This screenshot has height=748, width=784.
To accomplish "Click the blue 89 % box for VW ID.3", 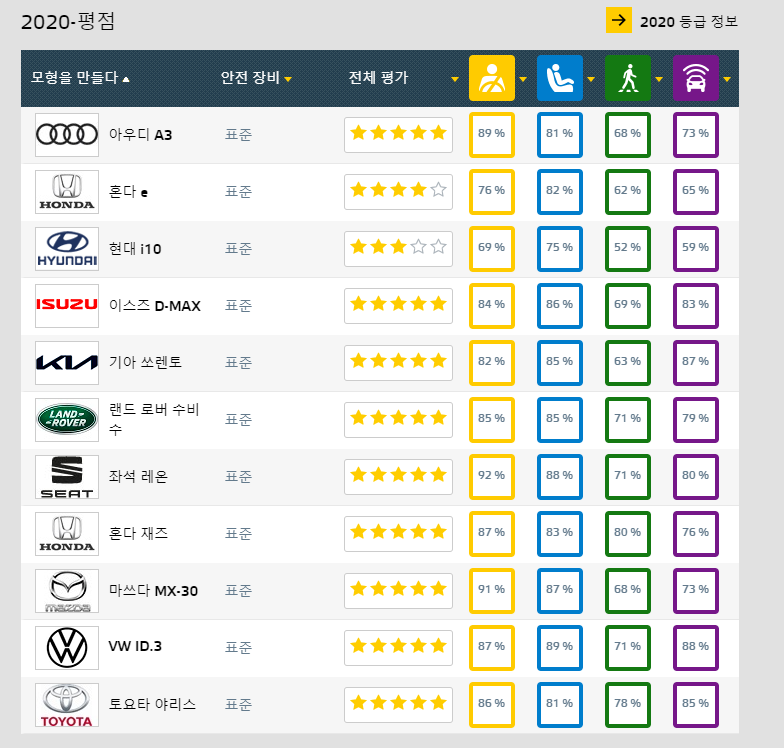I will click(560, 648).
